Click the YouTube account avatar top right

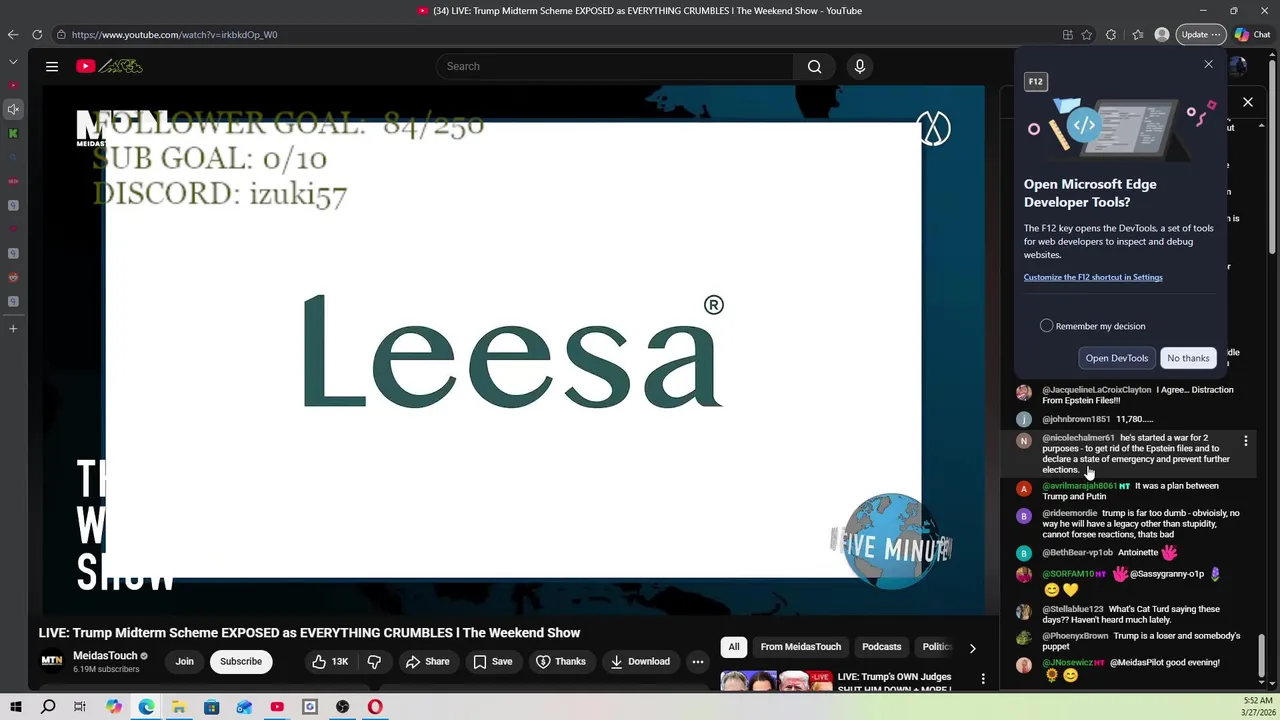coord(1238,66)
